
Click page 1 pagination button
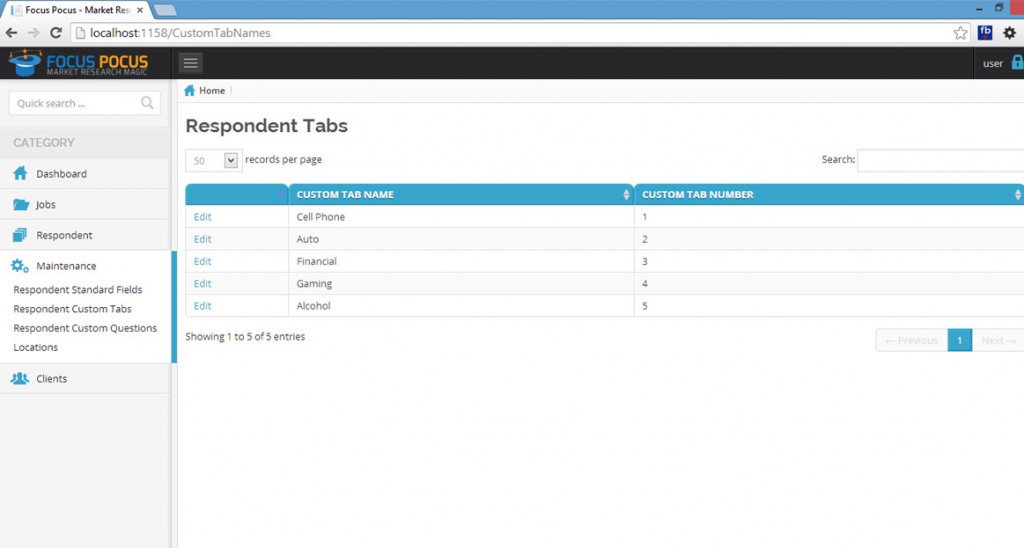(959, 341)
